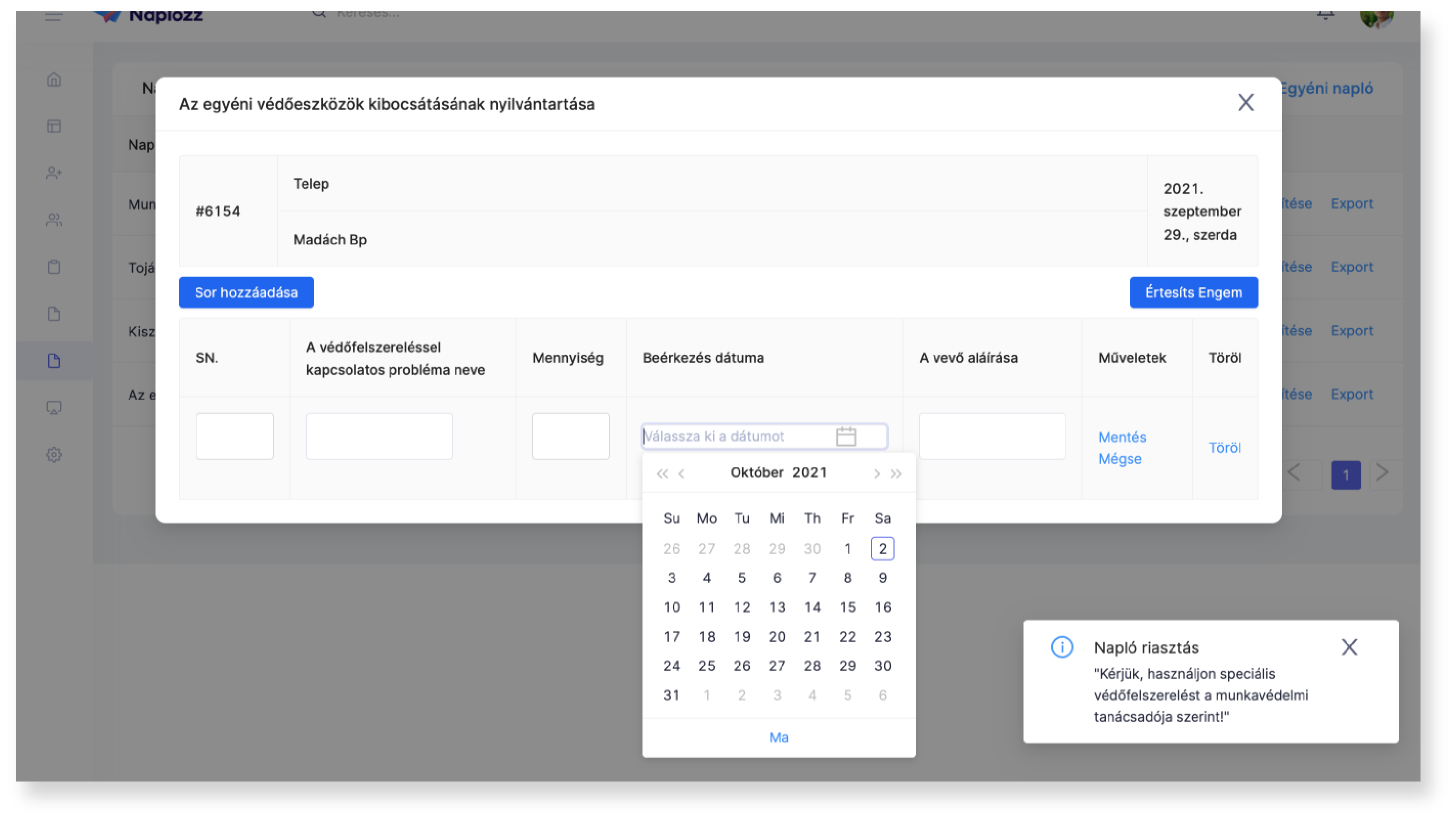The width and height of the screenshot is (1456, 822).
Task: Pick October 2 highlighted date
Action: 882,548
